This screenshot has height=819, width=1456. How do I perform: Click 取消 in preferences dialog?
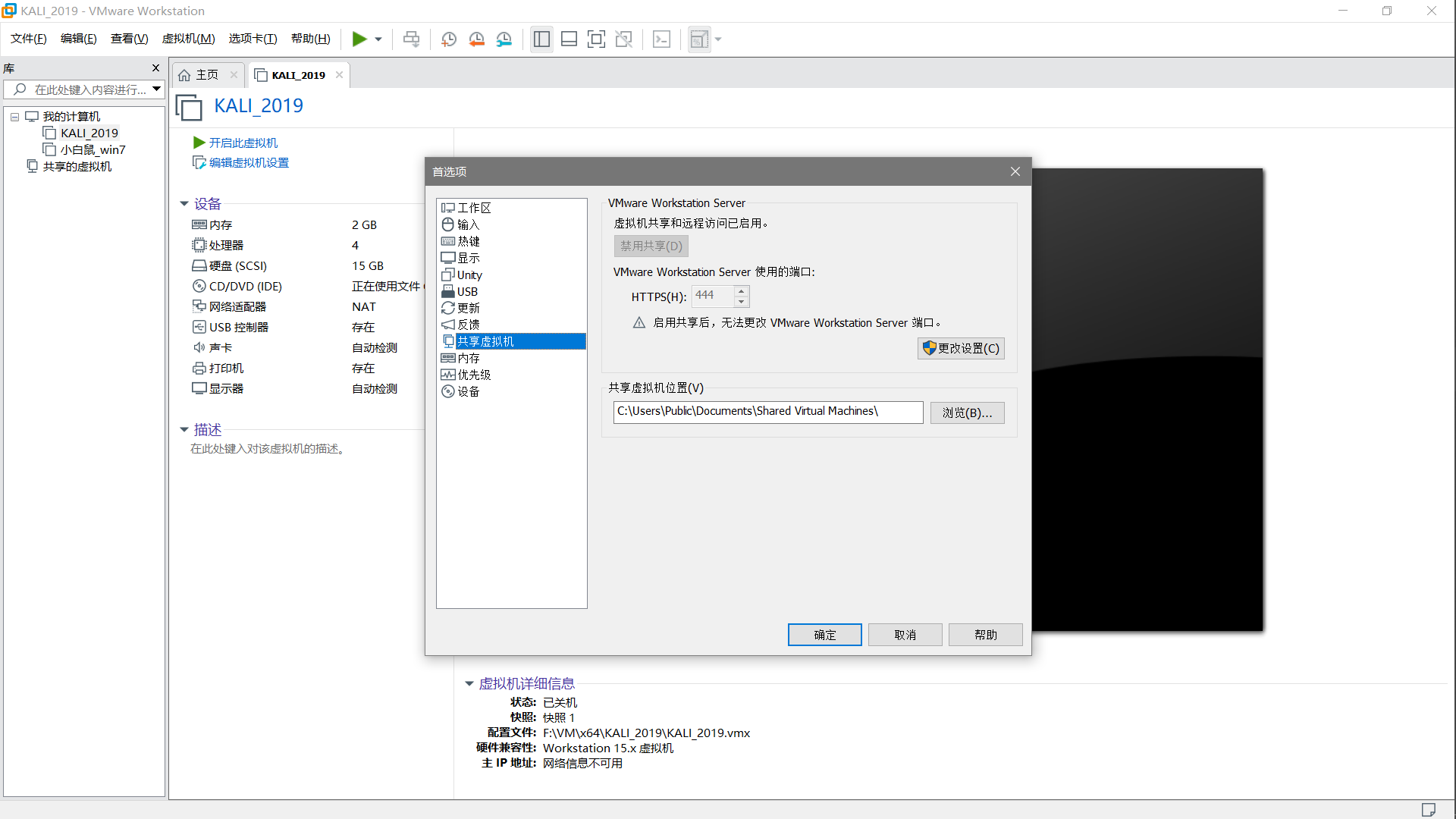point(905,635)
